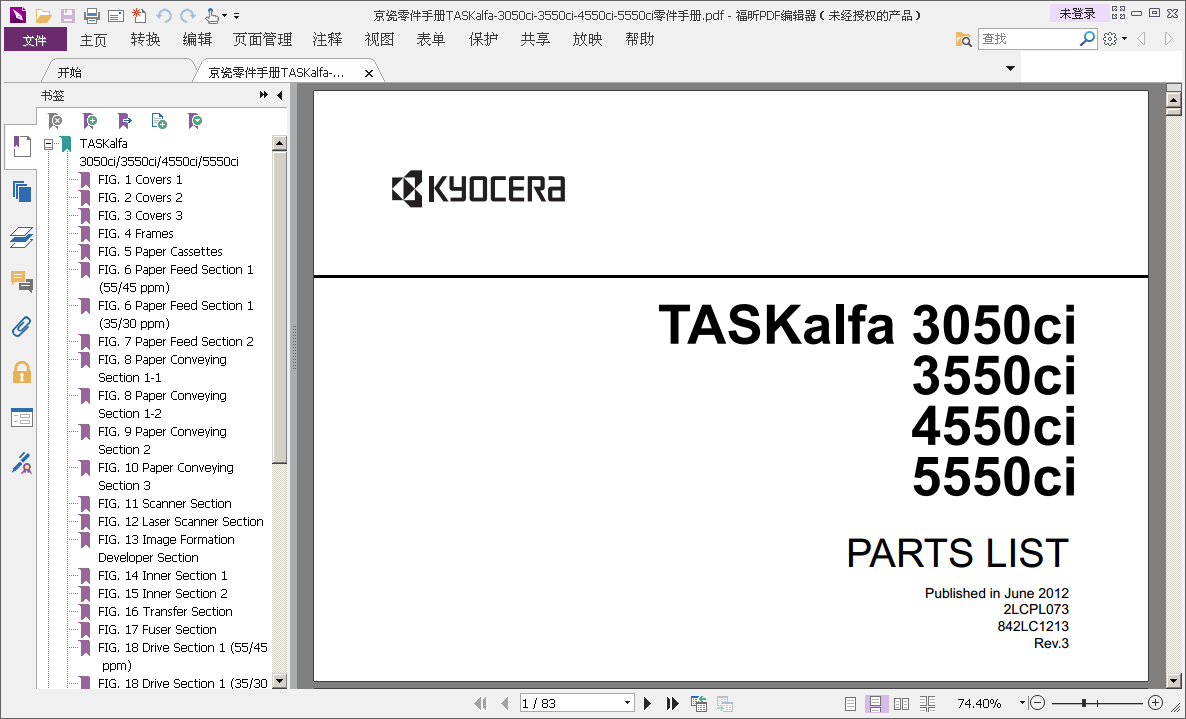1186x719 pixels.
Task: Toggle continuous page view mode
Action: [x=875, y=704]
